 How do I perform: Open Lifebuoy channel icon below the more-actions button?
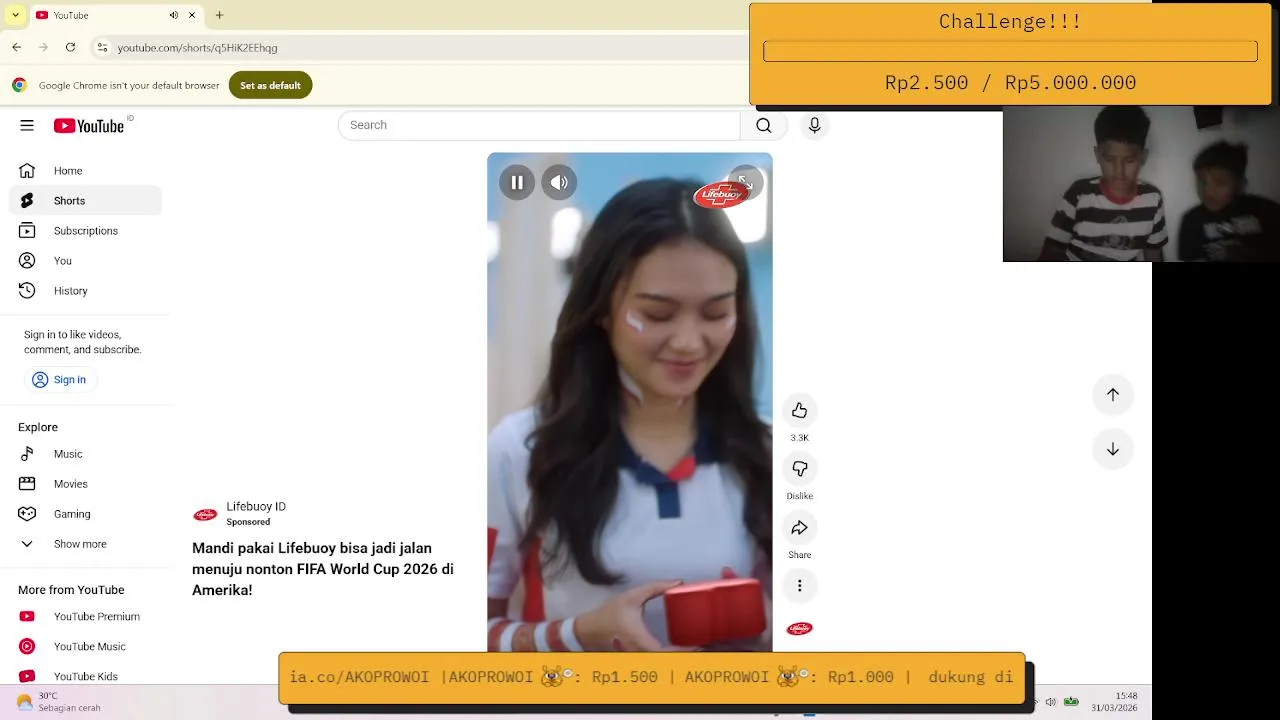[799, 629]
